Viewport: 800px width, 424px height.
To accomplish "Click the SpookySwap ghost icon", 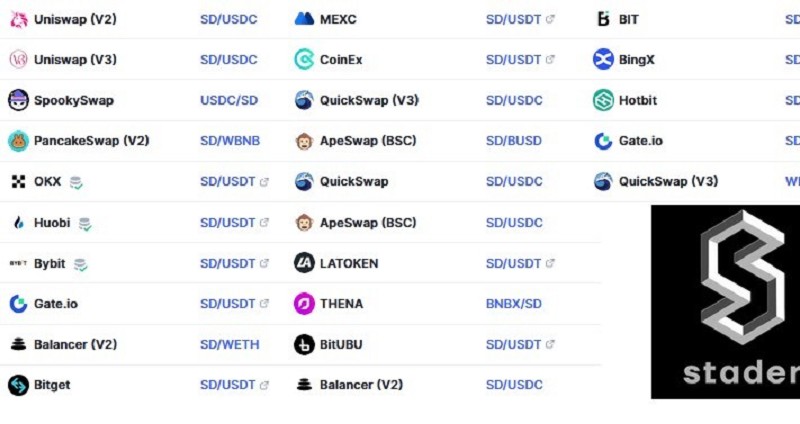I will click(x=18, y=100).
